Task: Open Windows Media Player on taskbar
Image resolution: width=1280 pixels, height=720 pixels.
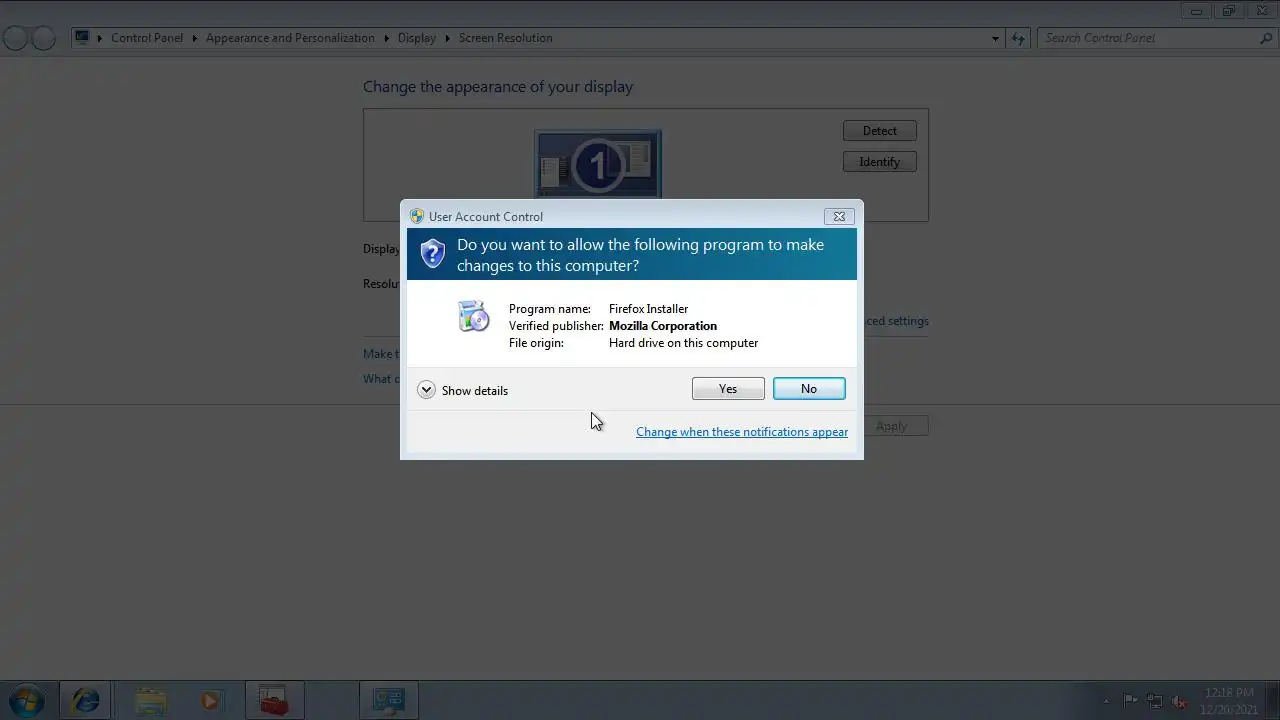Action: (211, 700)
